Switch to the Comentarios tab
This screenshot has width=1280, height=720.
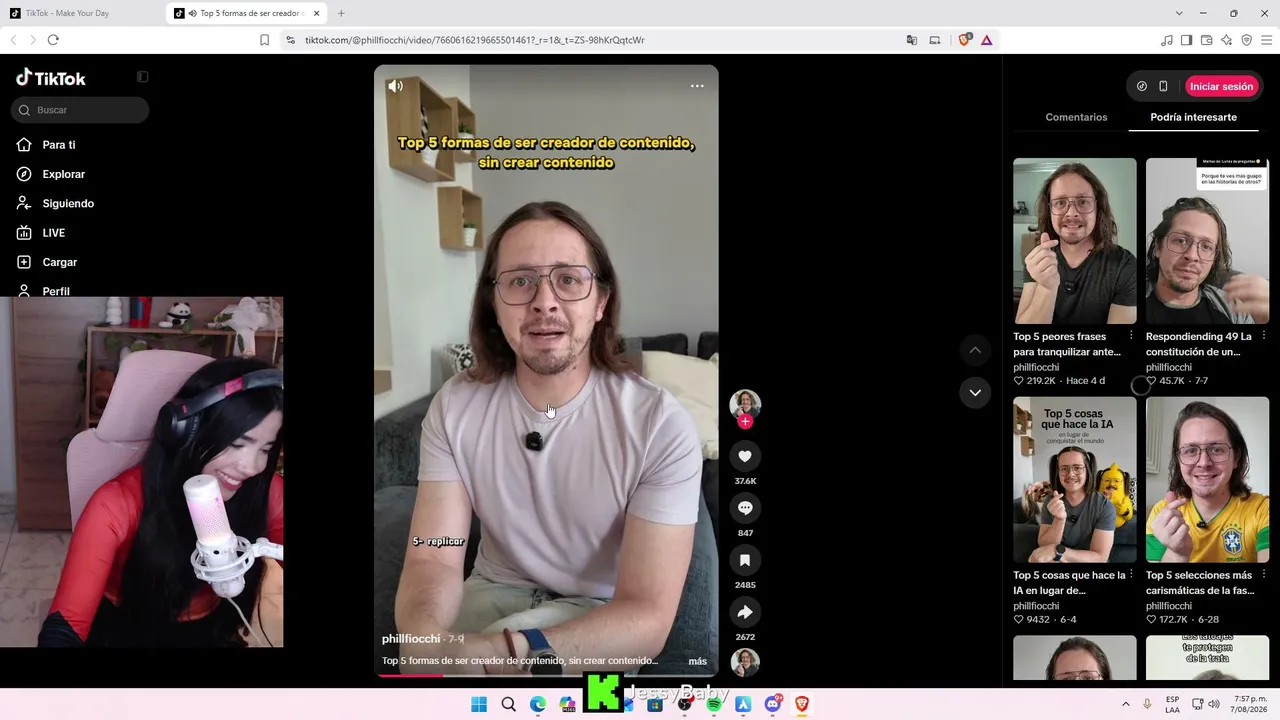click(1076, 117)
